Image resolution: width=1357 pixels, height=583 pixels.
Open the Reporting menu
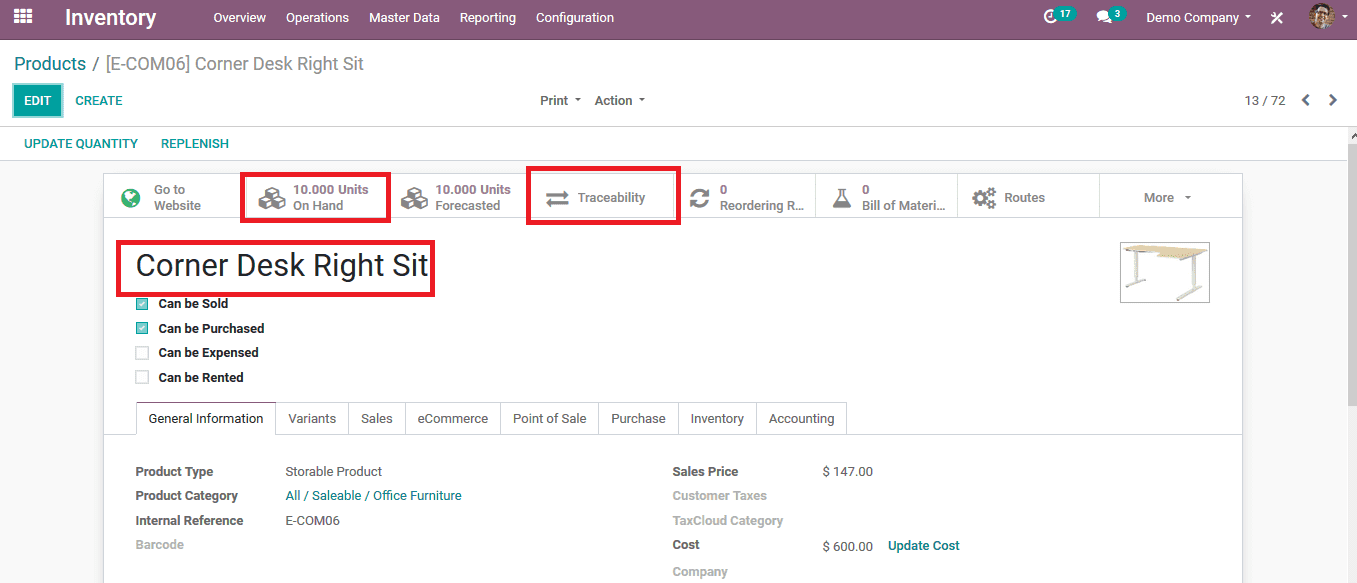[x=488, y=18]
